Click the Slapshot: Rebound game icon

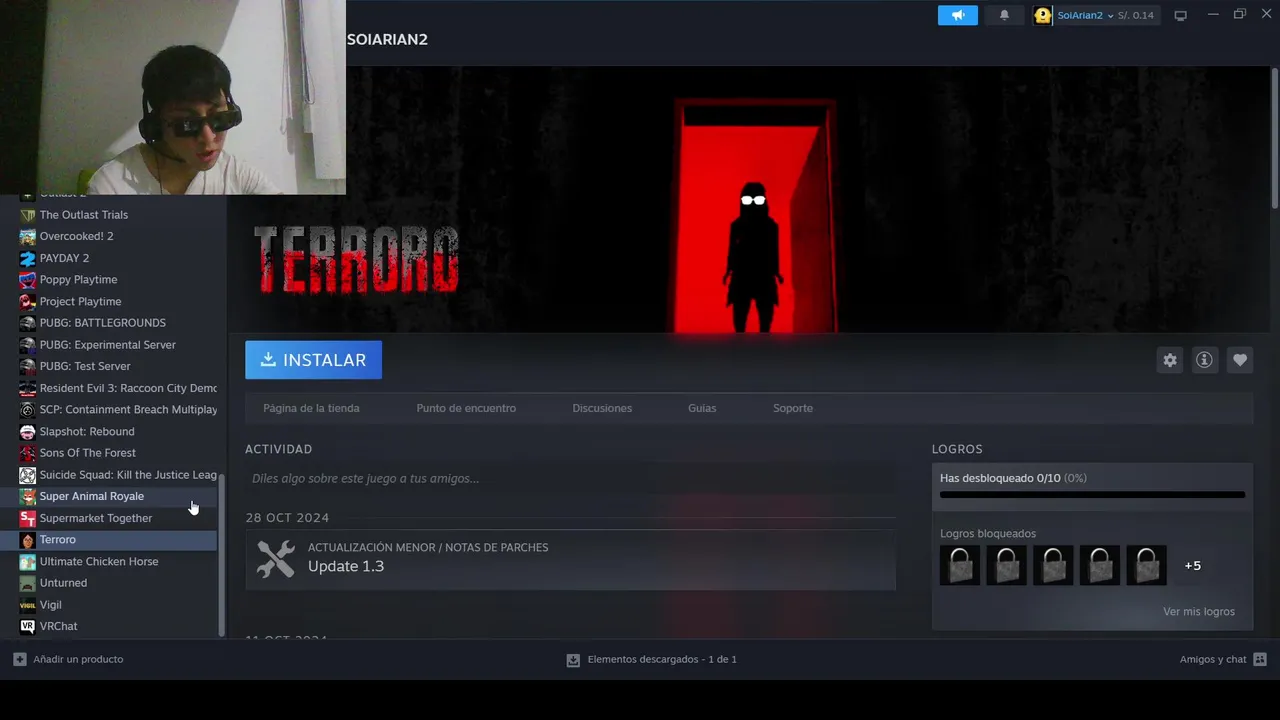click(28, 431)
